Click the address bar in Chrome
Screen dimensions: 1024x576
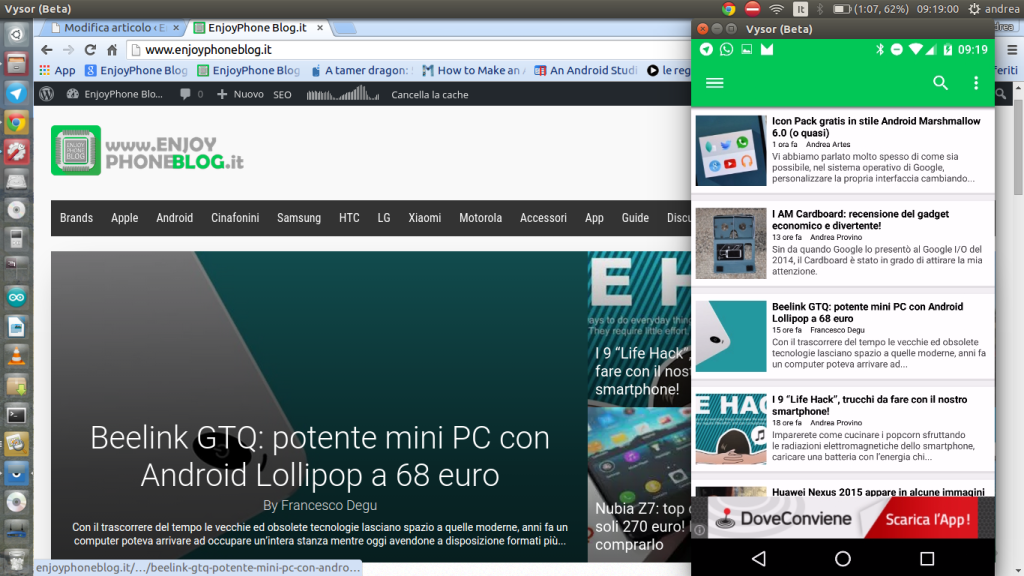click(x=408, y=50)
